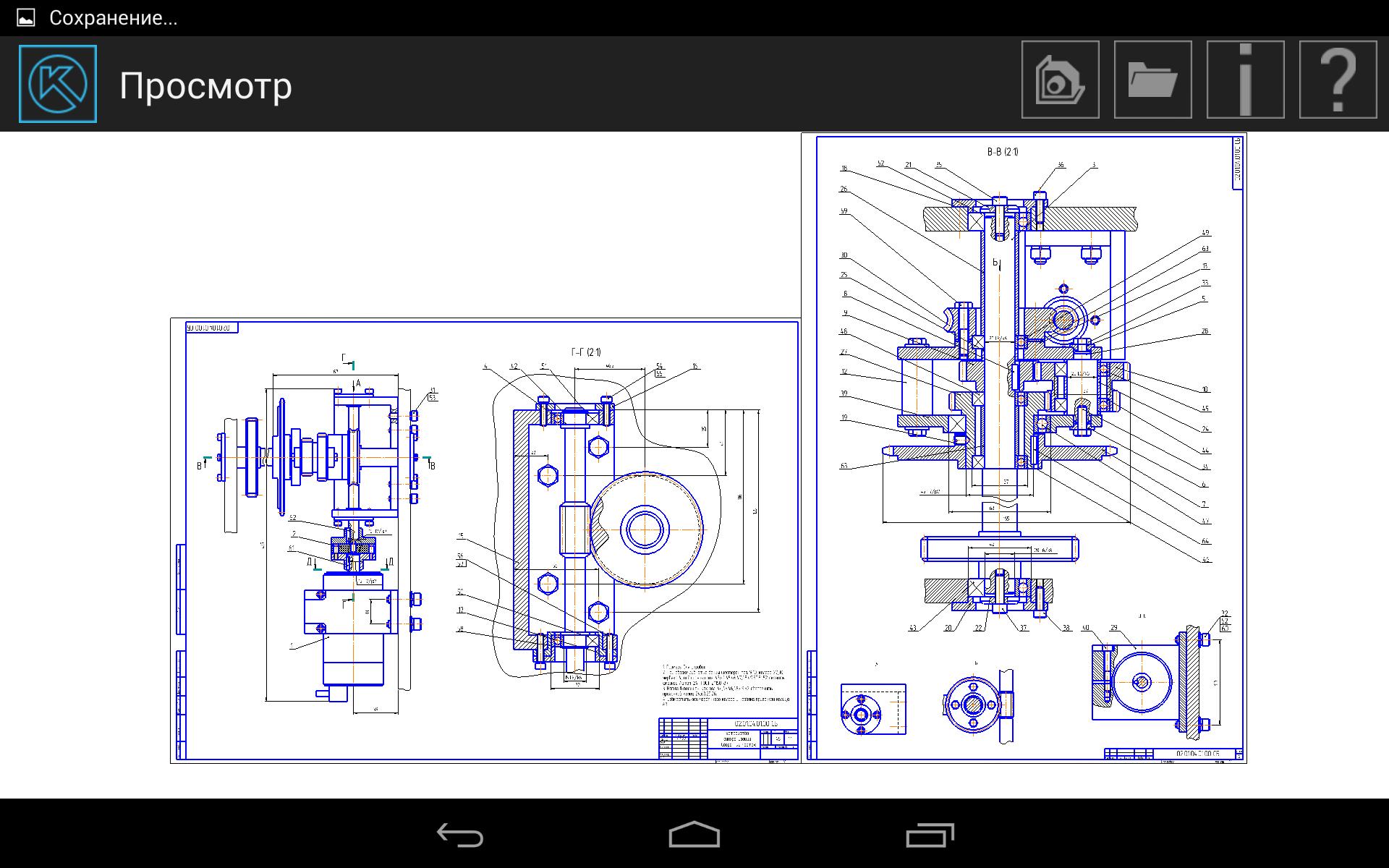Select the Г-Г (2:1) section label
The image size is (1389, 868).
585,352
